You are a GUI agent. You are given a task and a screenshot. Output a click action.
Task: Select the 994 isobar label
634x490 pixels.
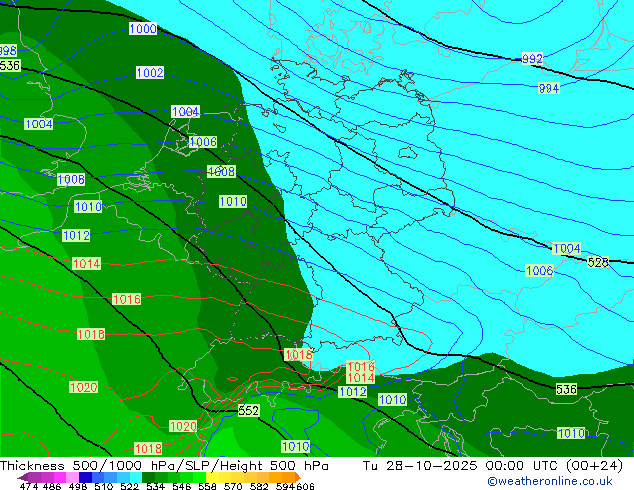pyautogui.click(x=549, y=88)
